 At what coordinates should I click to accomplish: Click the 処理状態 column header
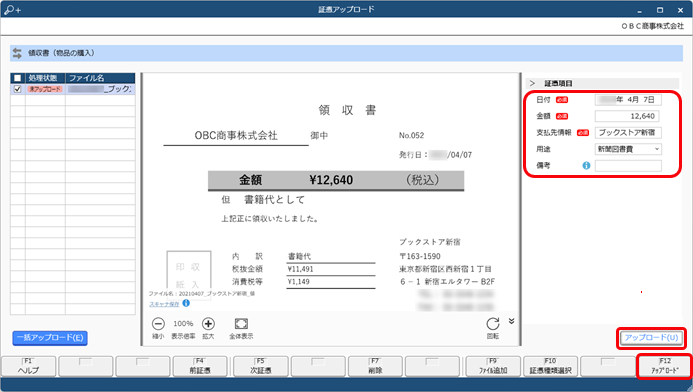pos(45,78)
